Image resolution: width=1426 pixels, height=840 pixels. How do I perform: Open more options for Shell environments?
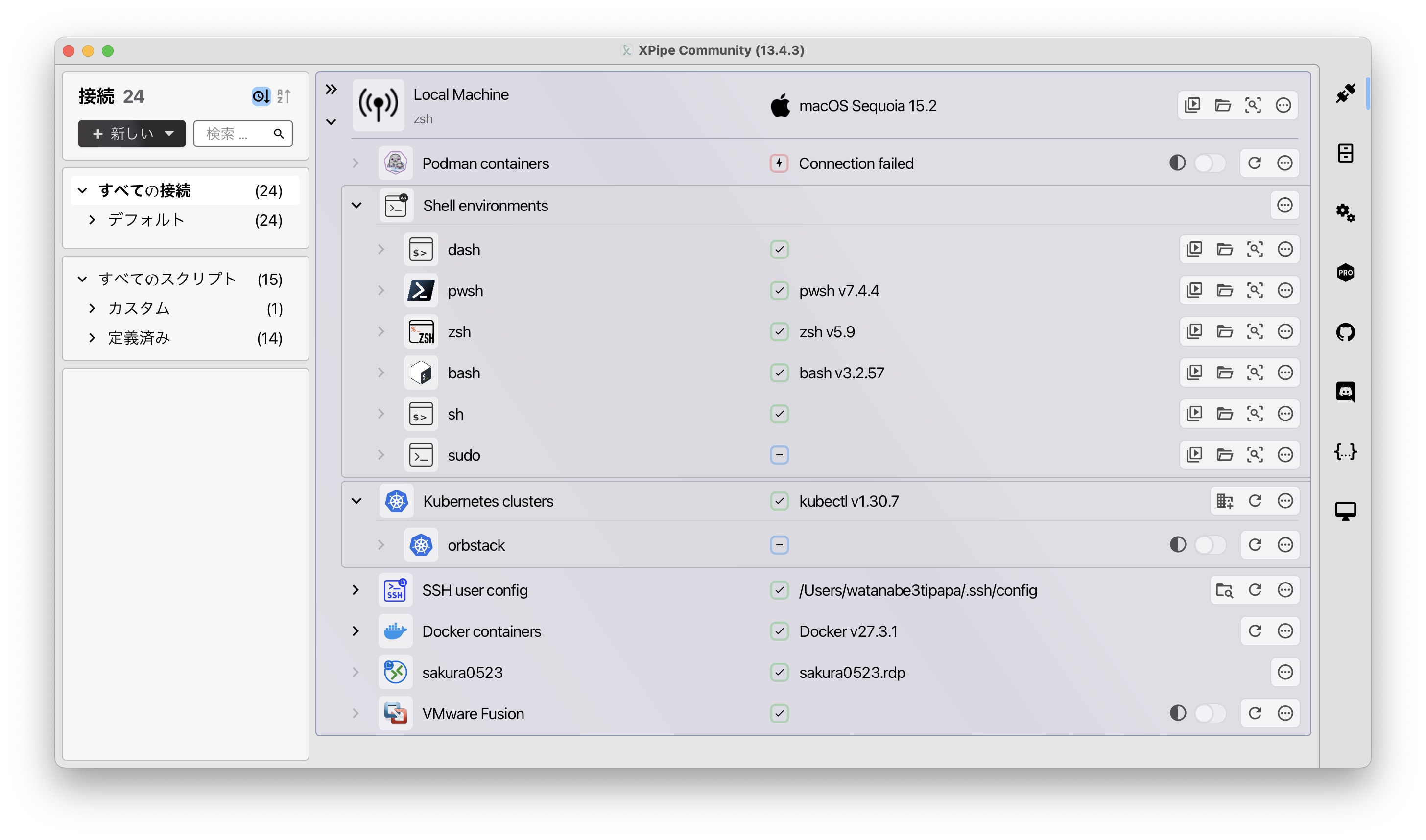coord(1285,205)
